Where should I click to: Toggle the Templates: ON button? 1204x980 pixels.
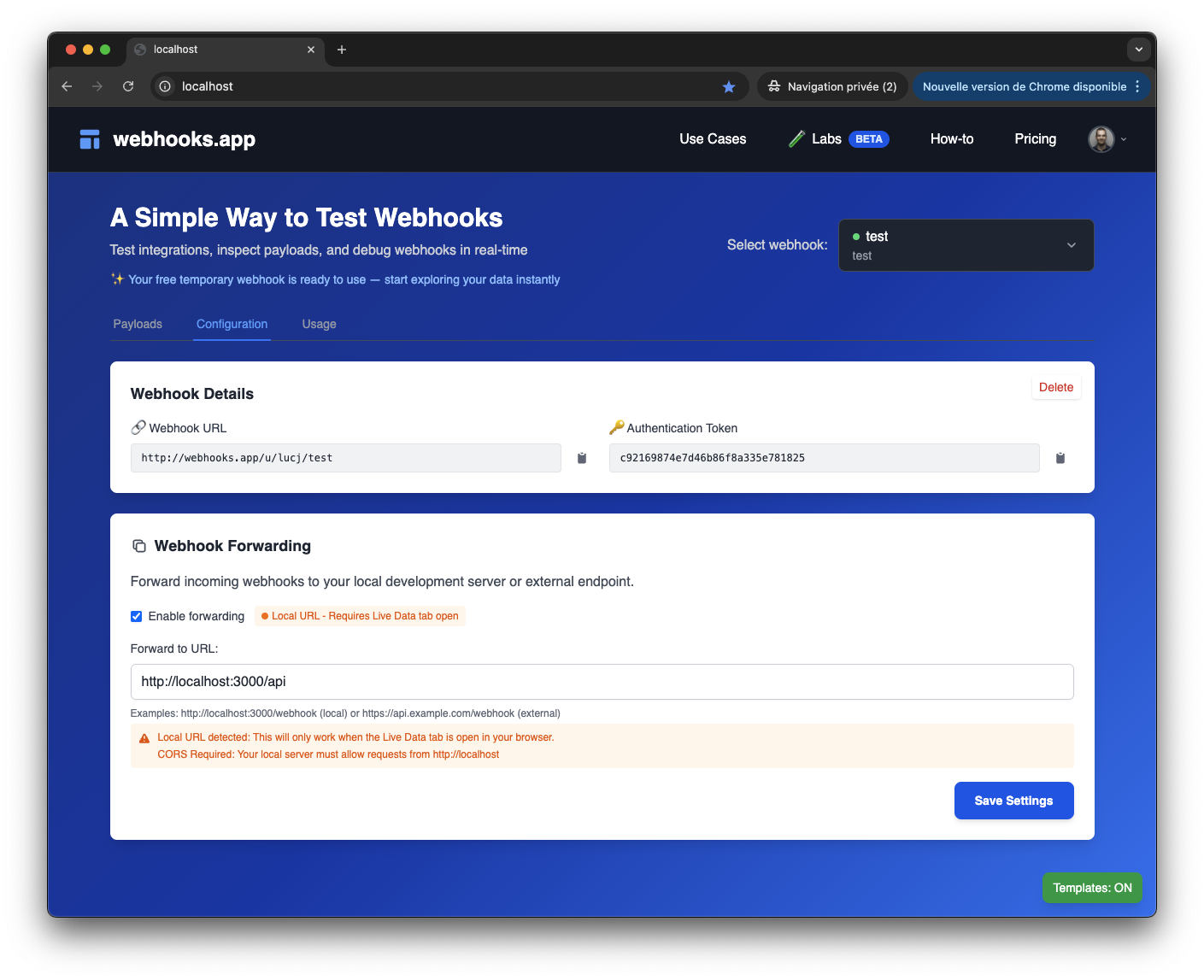[1092, 888]
